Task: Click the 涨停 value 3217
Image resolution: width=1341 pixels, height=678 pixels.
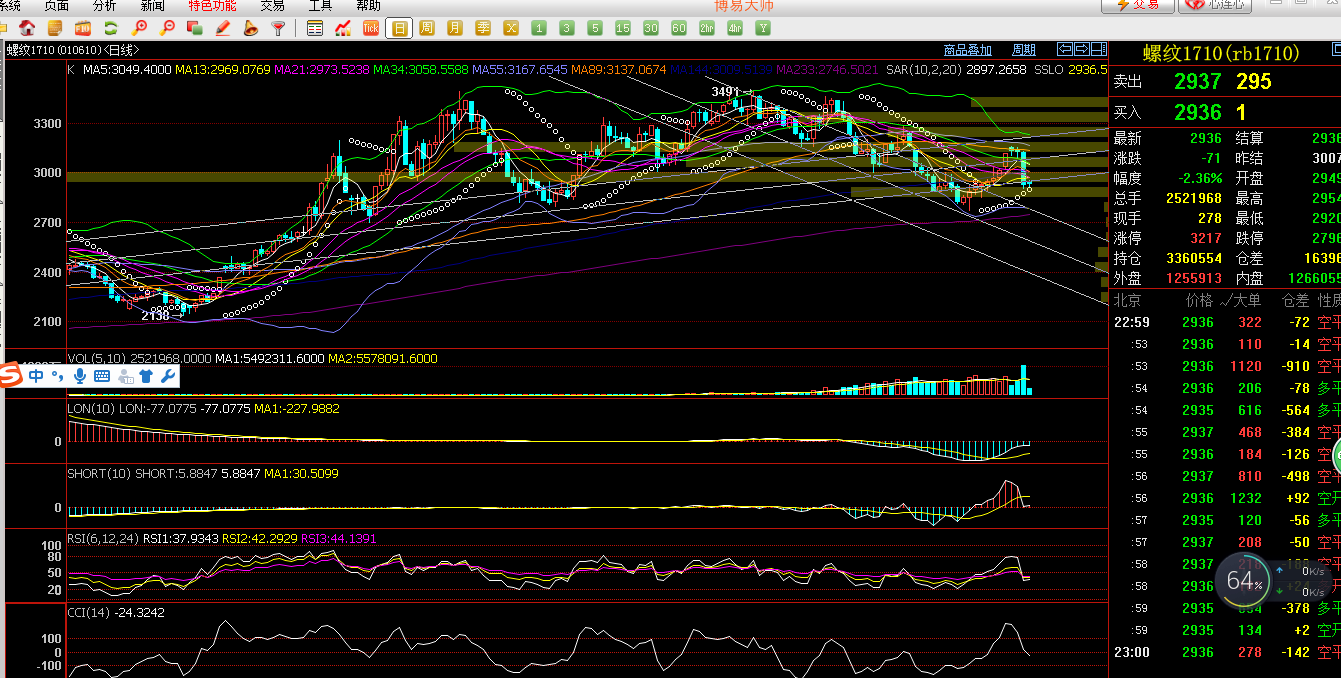Action: [1205, 238]
